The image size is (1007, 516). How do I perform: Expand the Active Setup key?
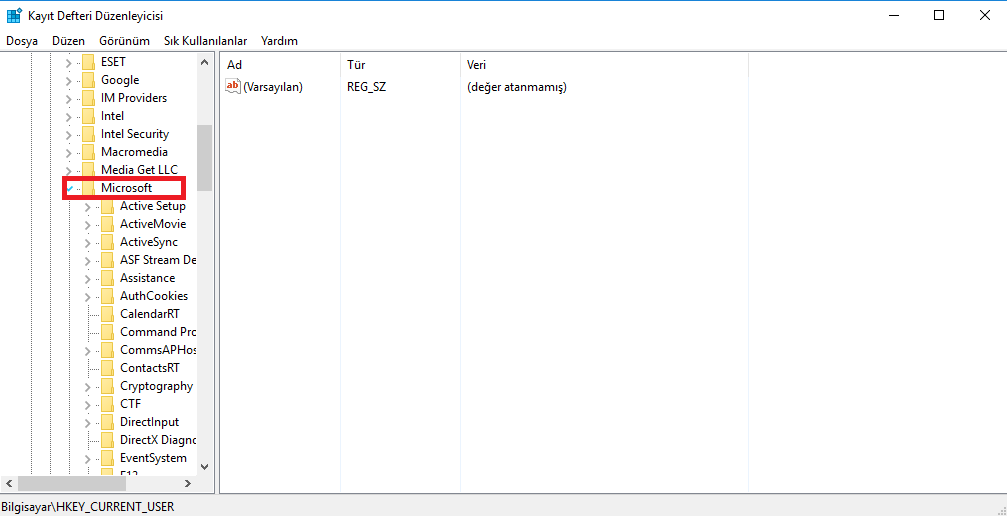click(x=88, y=206)
